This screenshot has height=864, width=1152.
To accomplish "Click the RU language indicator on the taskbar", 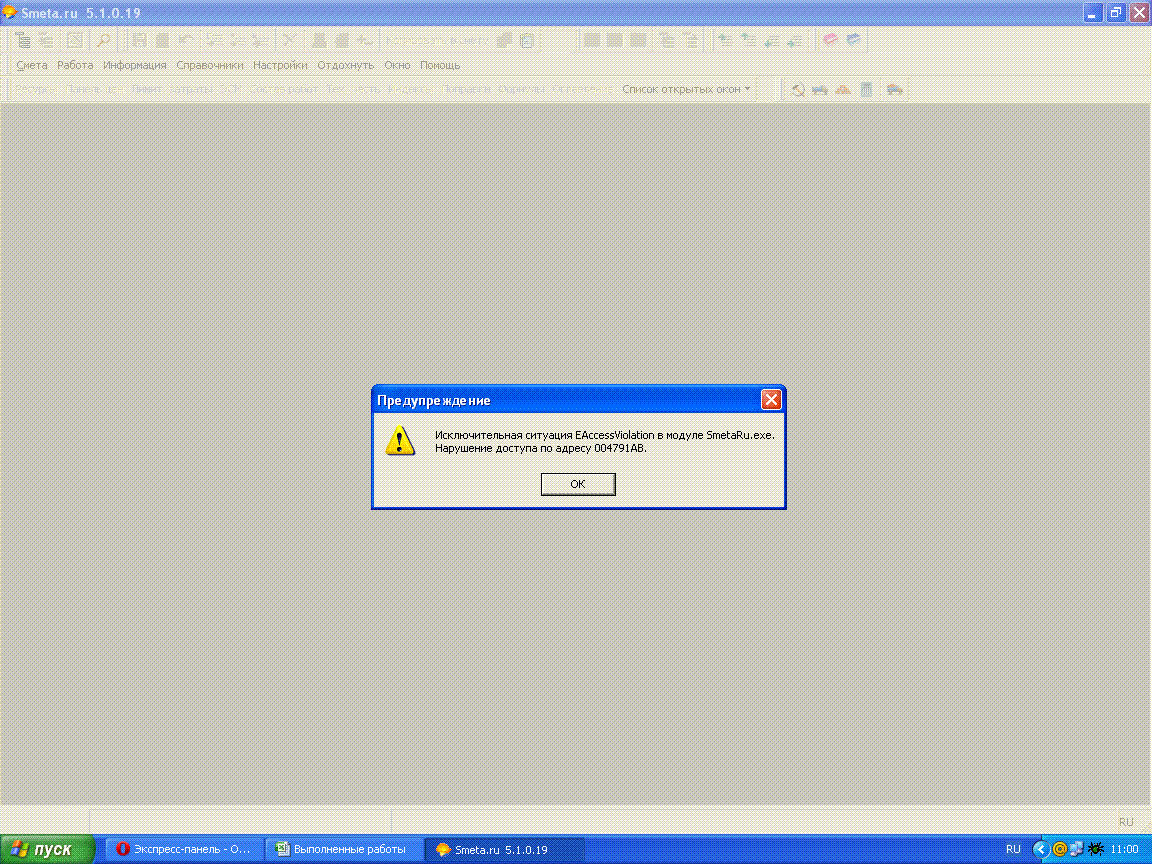I will 1013,849.
